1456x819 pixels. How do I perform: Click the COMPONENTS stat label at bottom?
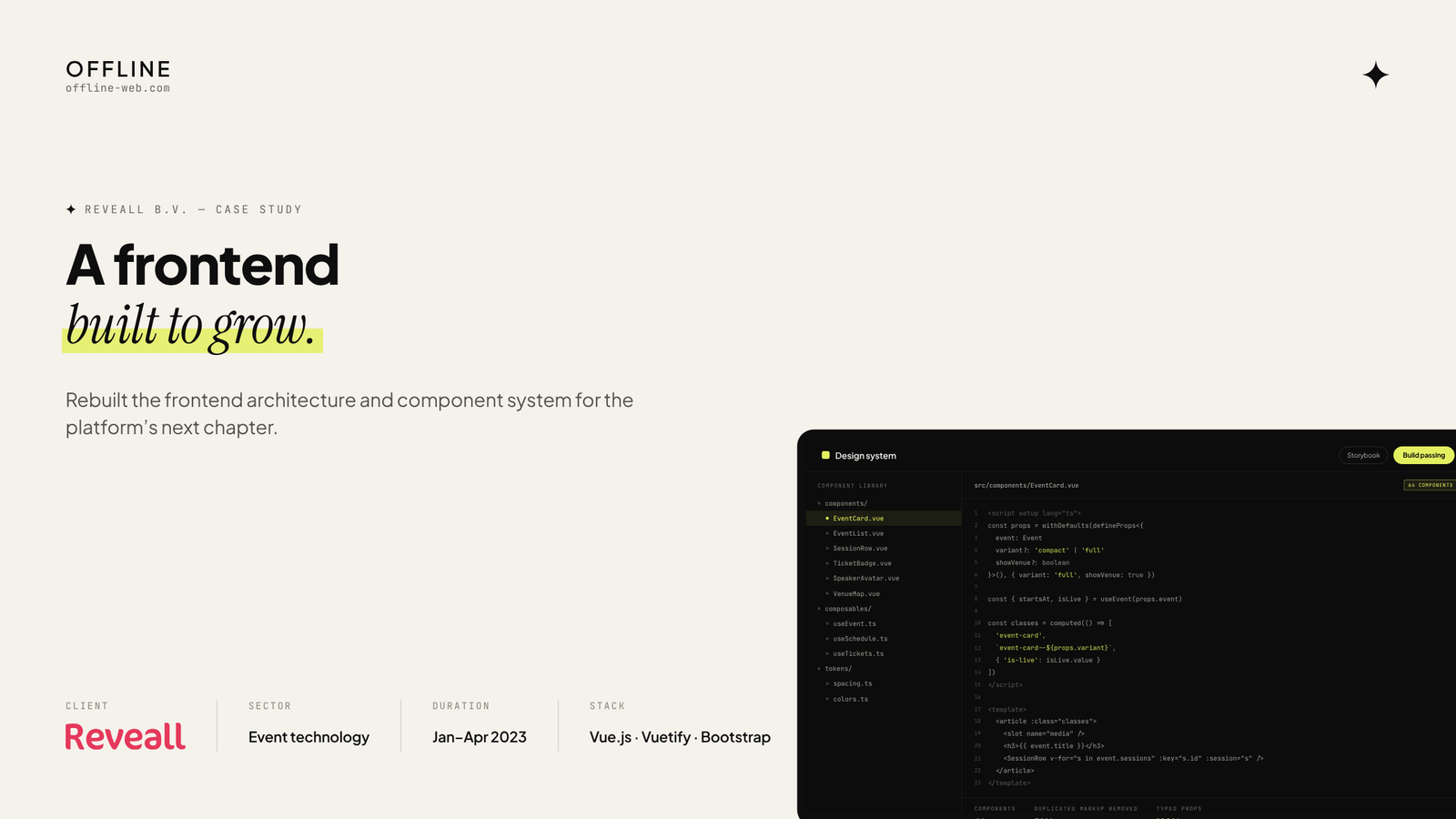(995, 808)
